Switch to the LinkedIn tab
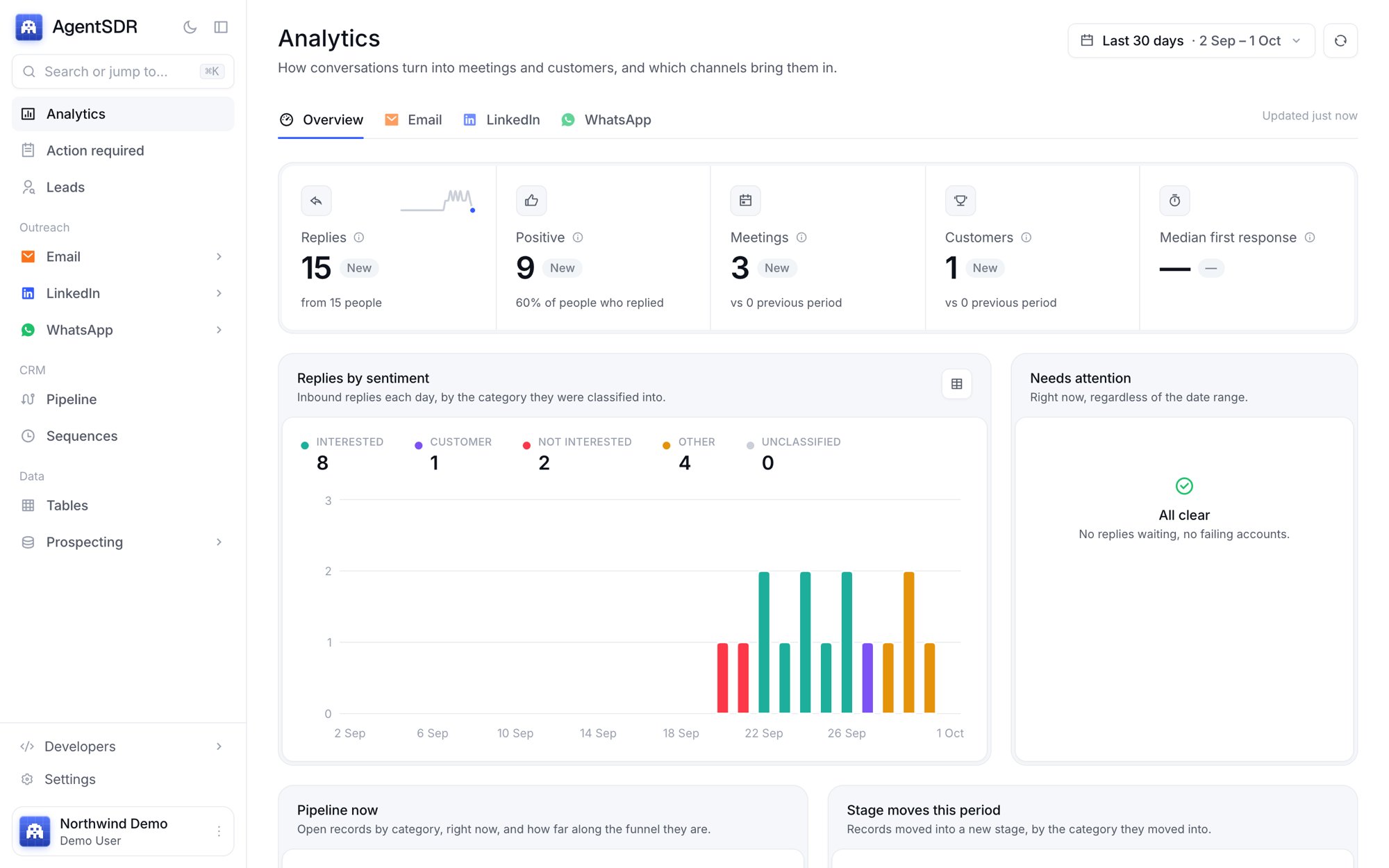The image size is (1389, 868). (501, 120)
